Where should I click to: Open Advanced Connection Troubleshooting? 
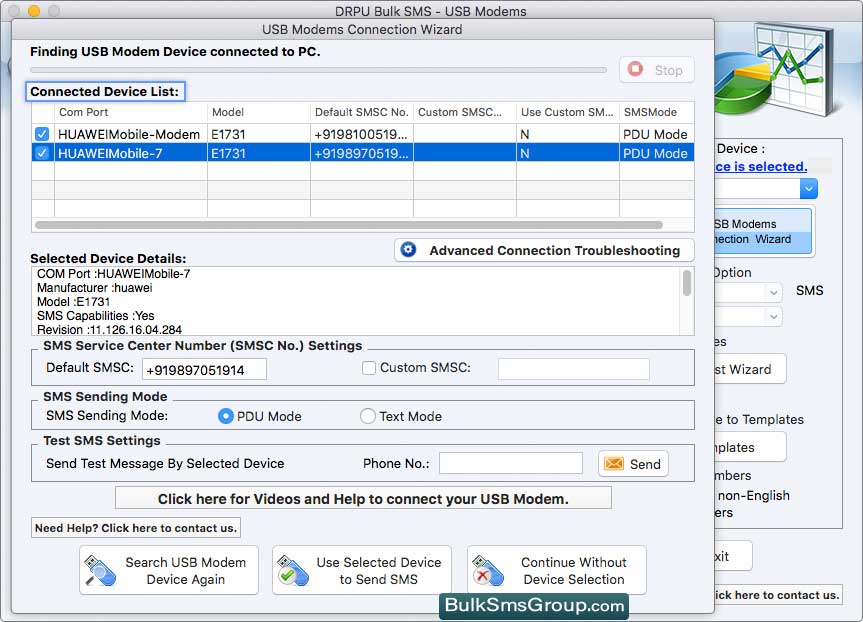[544, 250]
